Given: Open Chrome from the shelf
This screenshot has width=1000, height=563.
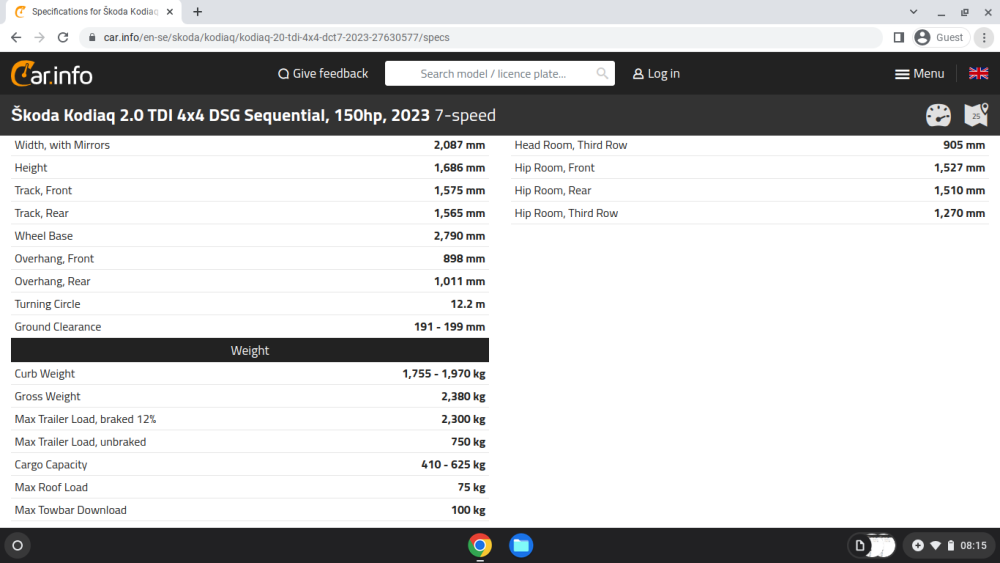Looking at the screenshot, I should (480, 545).
